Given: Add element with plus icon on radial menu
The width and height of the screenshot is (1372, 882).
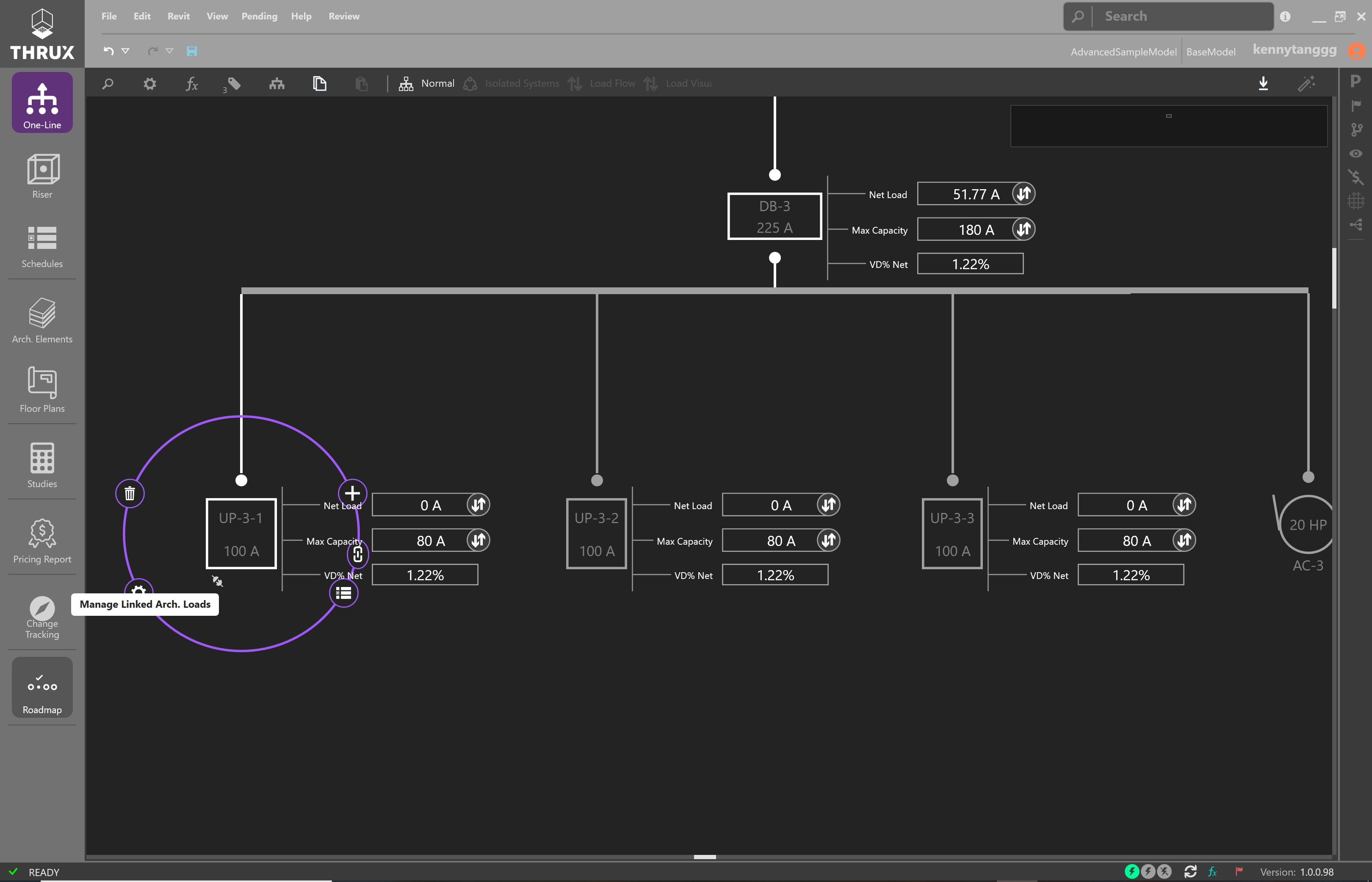Looking at the screenshot, I should (352, 493).
